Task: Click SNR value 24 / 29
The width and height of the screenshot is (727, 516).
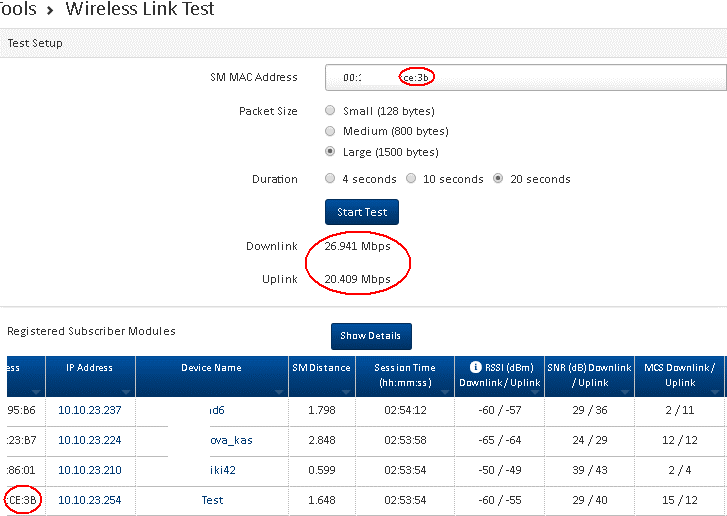Action: click(590, 440)
